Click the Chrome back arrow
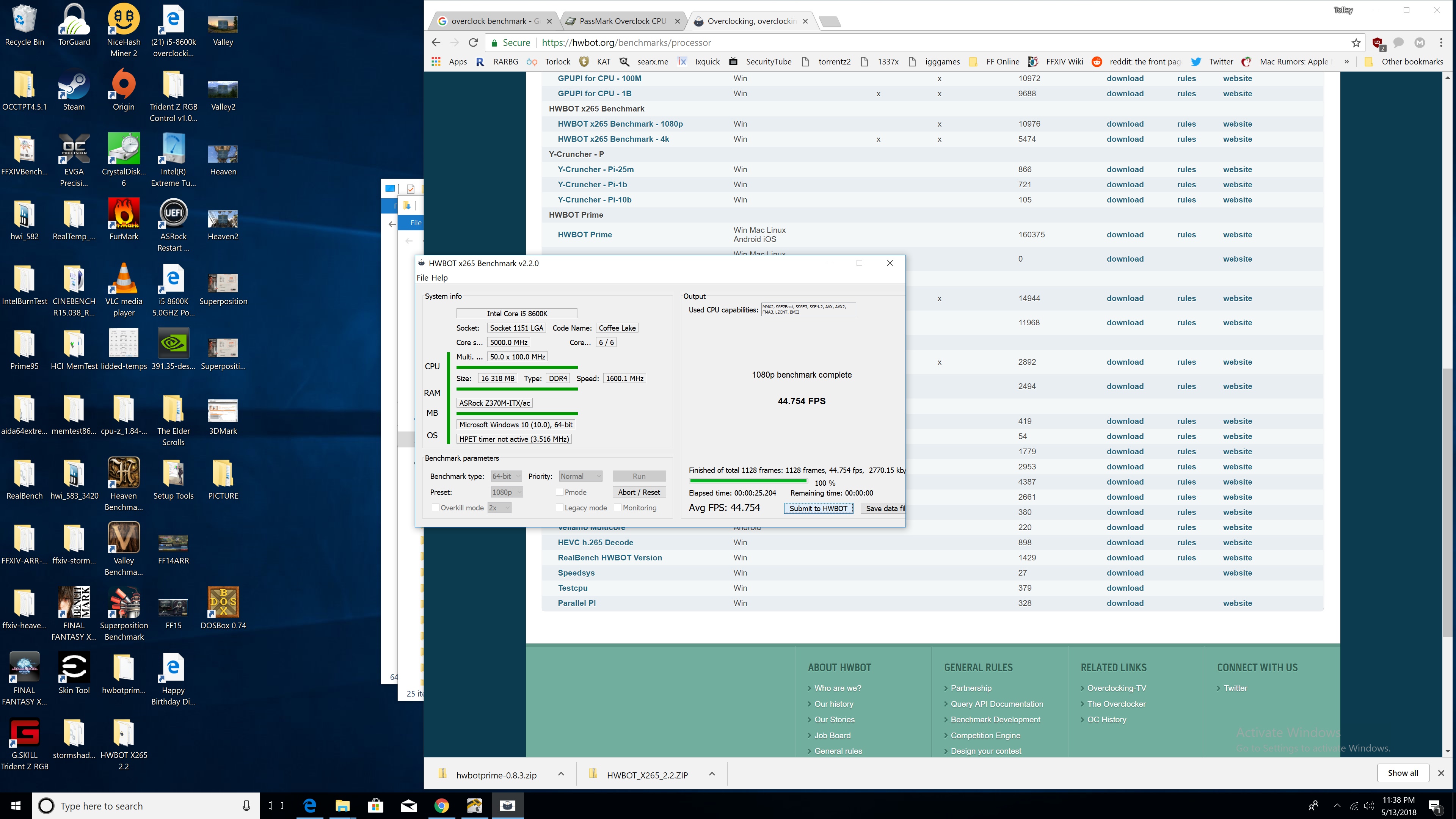 (x=436, y=42)
